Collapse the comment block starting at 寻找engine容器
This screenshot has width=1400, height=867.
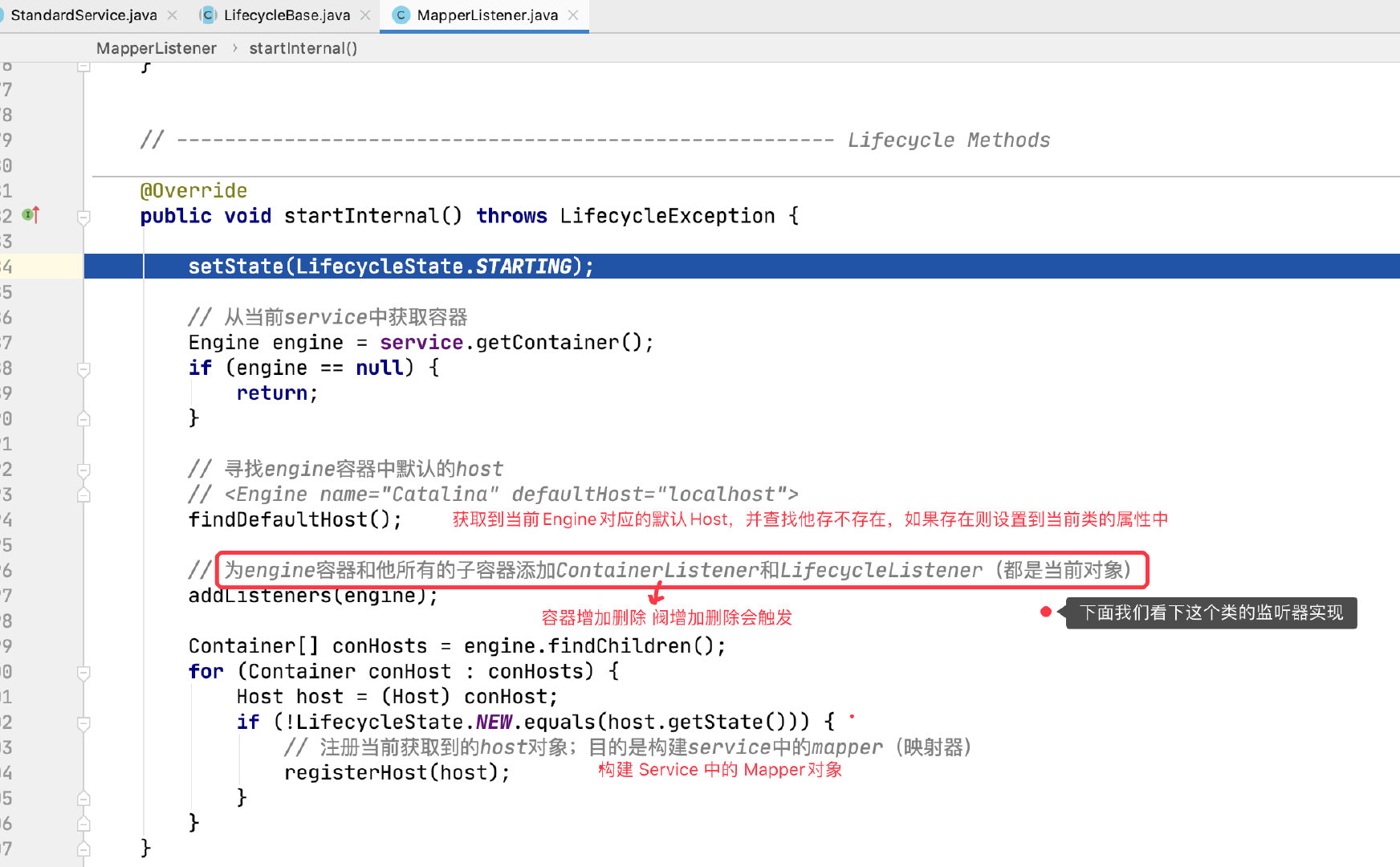pyautogui.click(x=83, y=470)
